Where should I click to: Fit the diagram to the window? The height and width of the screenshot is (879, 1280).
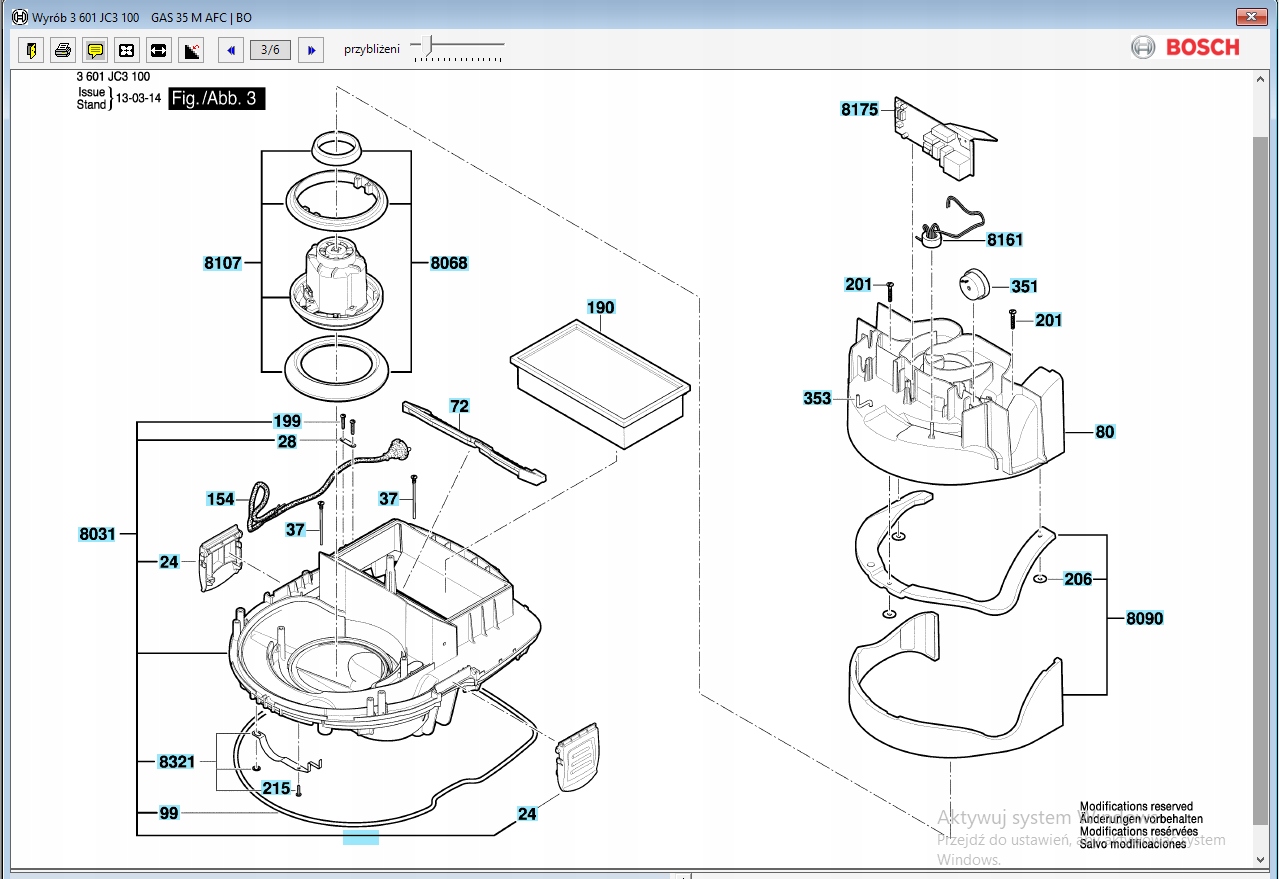click(x=127, y=50)
